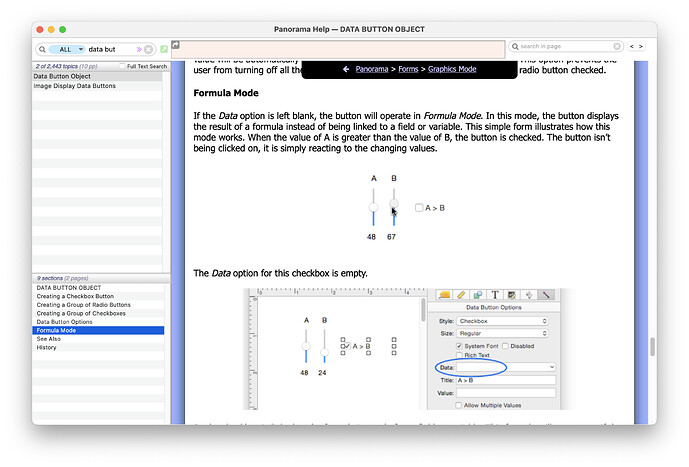Select Data Button Object topic
This screenshot has height=467, width=689.
click(98, 76)
